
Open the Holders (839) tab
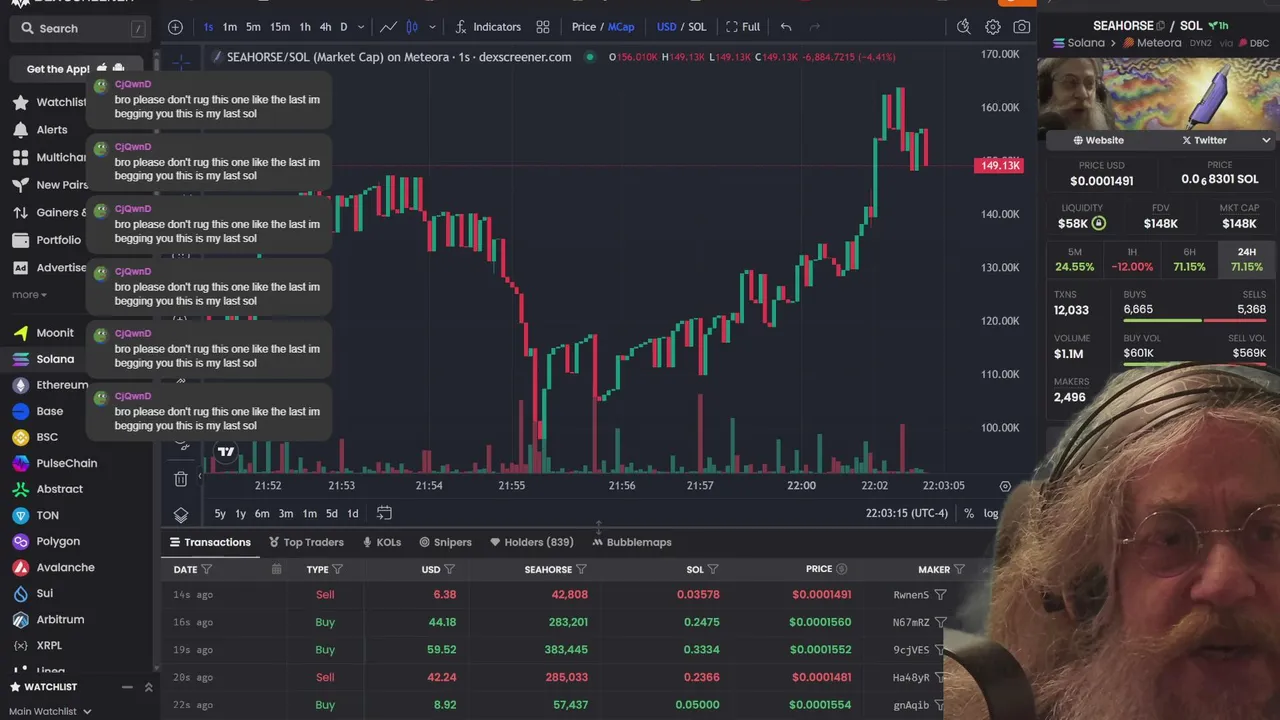(x=531, y=542)
